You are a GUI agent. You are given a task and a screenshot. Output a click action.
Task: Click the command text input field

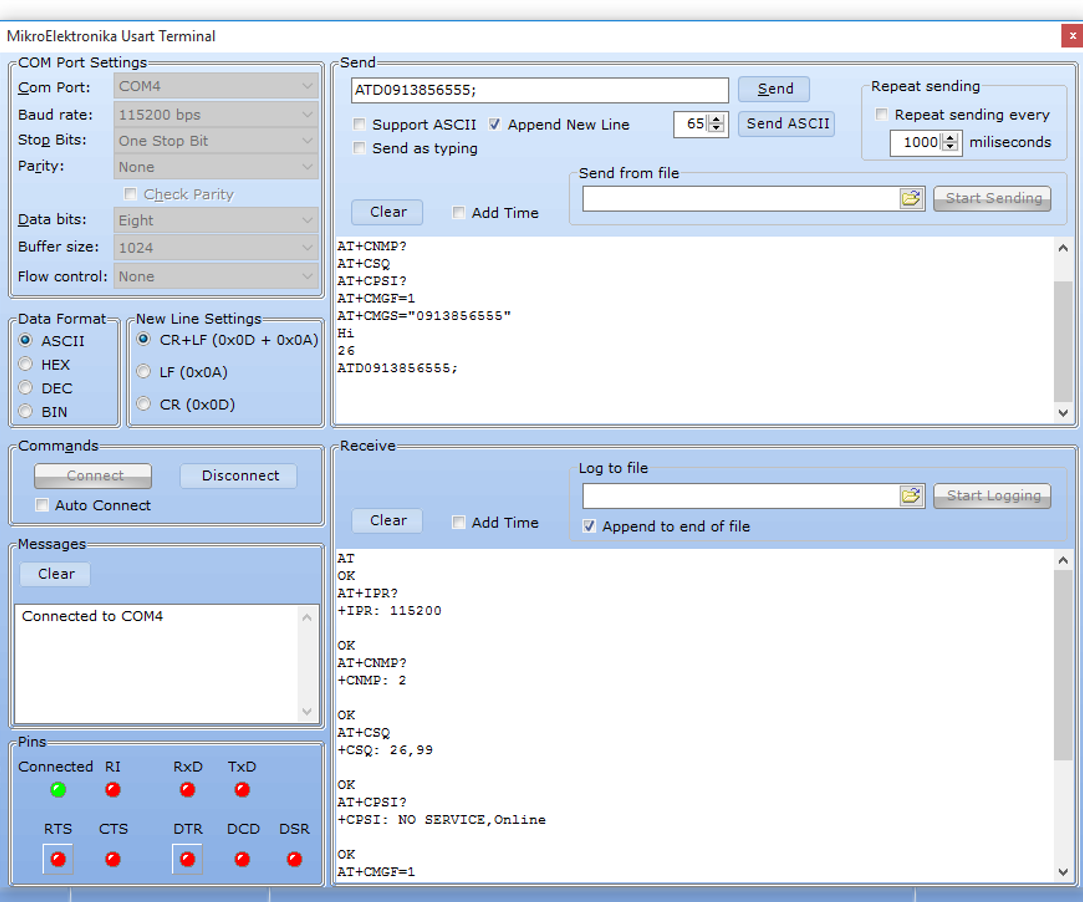pos(540,90)
